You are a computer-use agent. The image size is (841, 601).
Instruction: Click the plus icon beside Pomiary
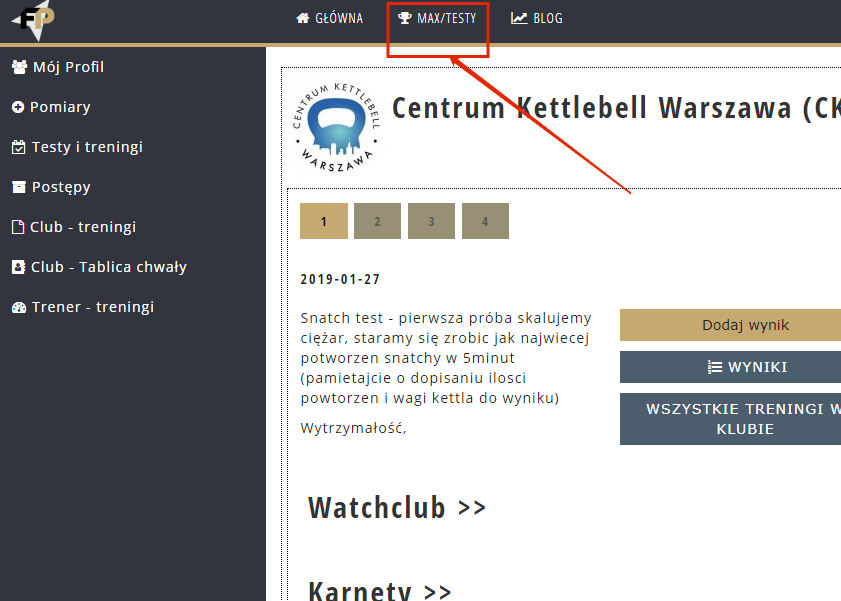click(18, 107)
